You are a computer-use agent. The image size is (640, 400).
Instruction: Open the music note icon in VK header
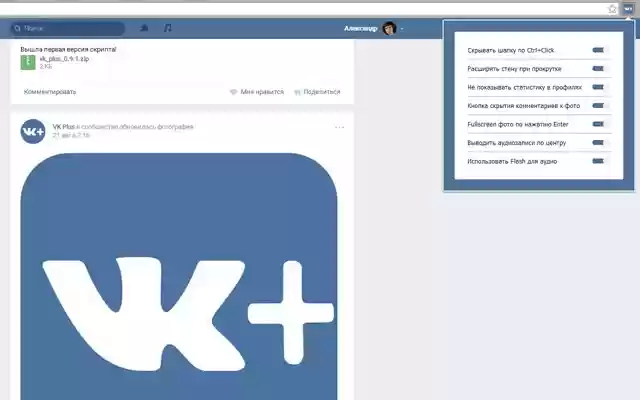coord(167,28)
